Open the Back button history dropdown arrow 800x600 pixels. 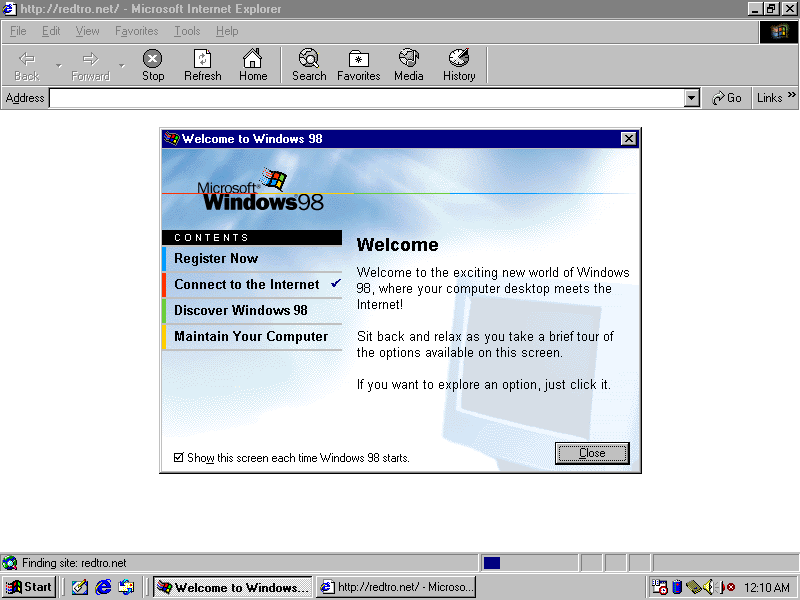59,66
